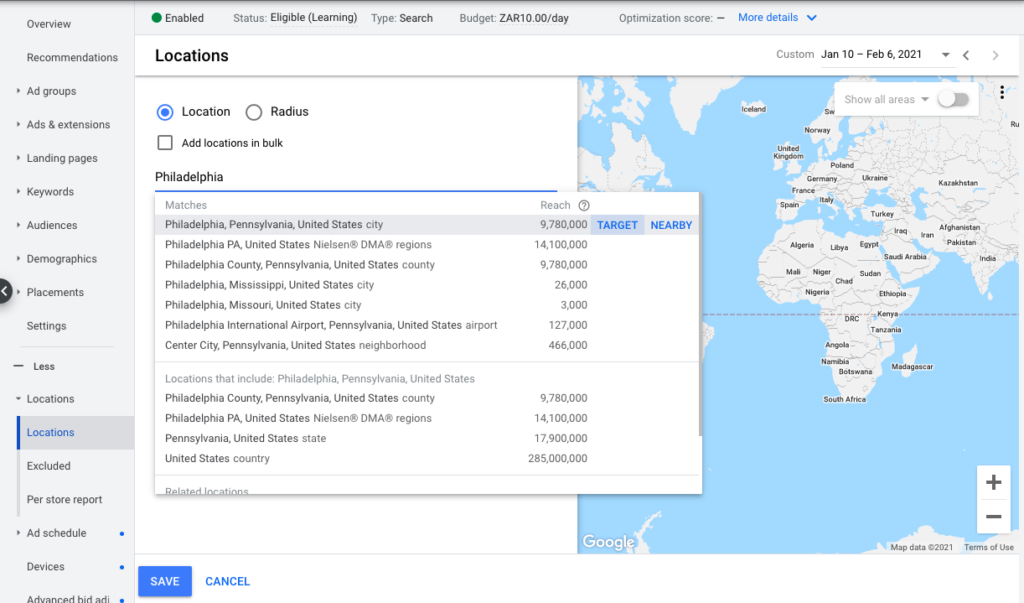
Task: Expand Landing pages section
Action: coord(18,157)
